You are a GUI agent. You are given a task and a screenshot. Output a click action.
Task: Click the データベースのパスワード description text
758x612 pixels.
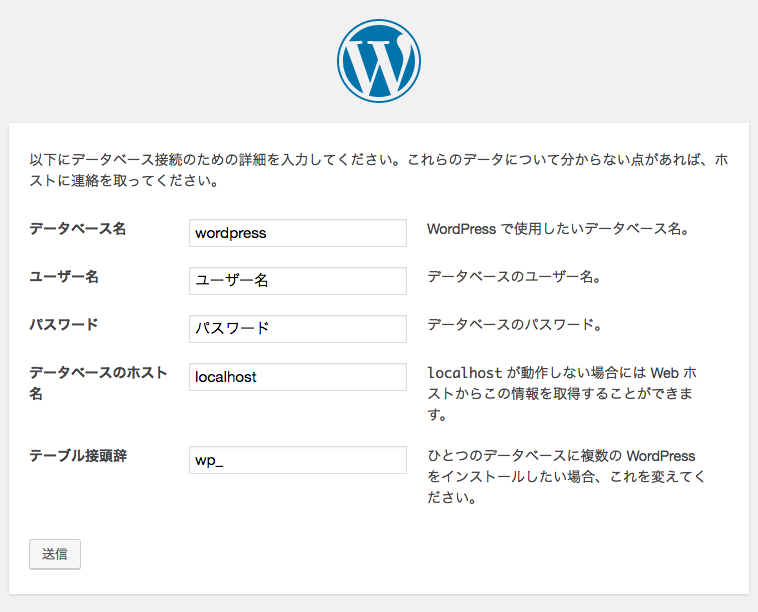[514, 324]
